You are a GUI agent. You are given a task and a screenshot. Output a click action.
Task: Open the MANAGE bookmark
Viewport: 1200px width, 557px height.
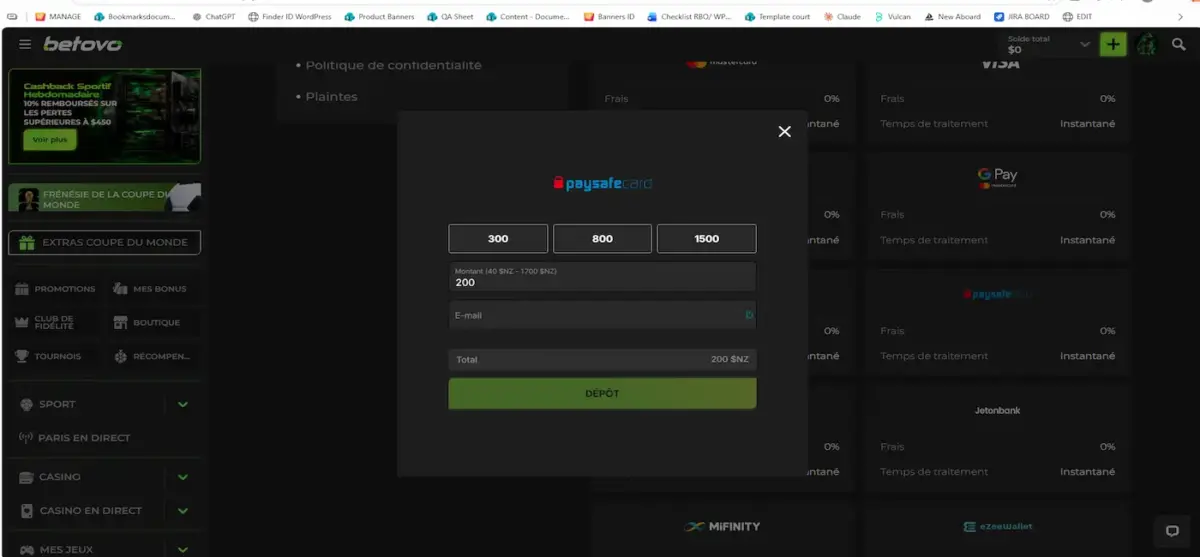tap(57, 17)
